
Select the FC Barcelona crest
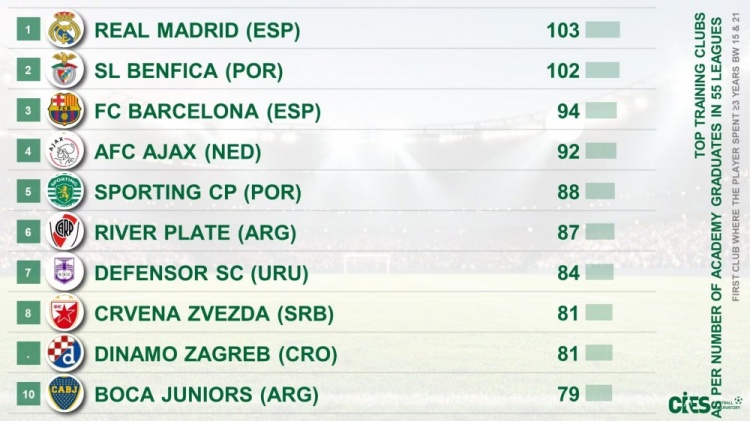tap(65, 110)
